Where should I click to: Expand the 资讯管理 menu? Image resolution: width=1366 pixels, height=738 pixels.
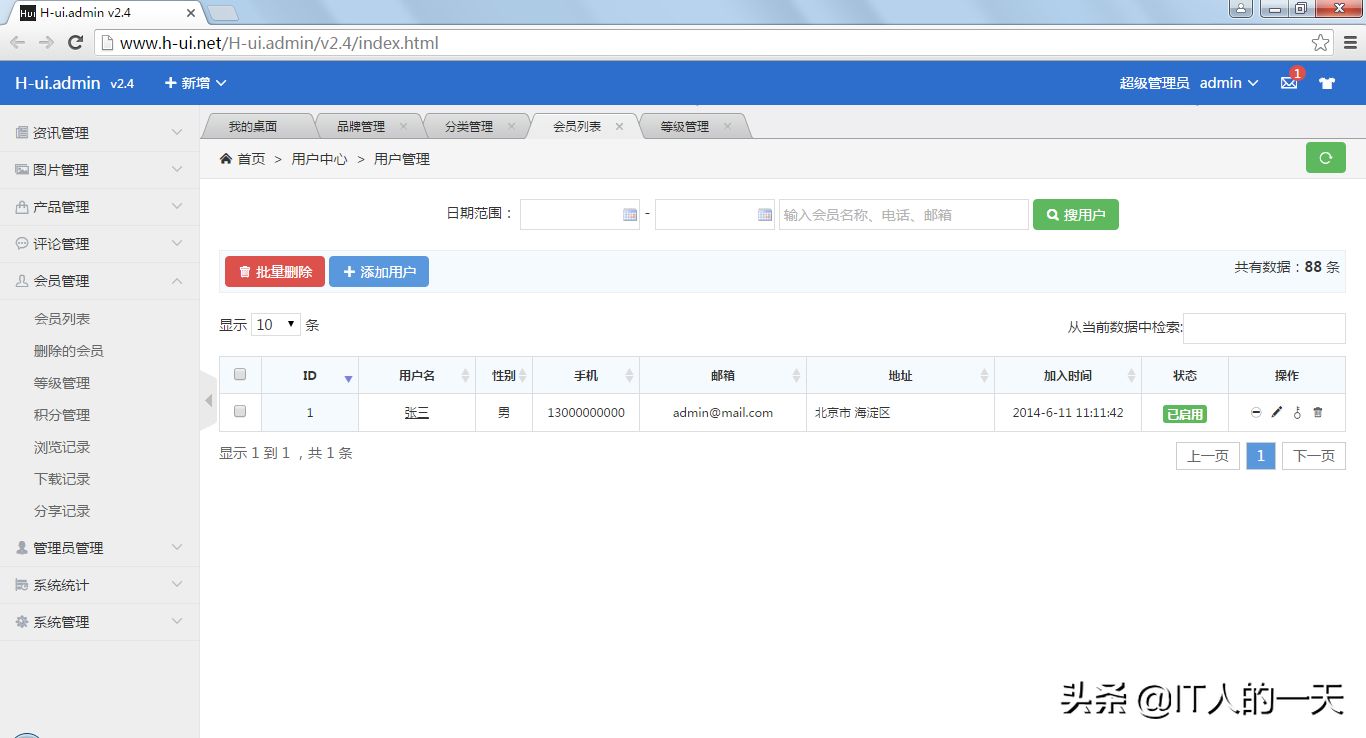click(100, 133)
